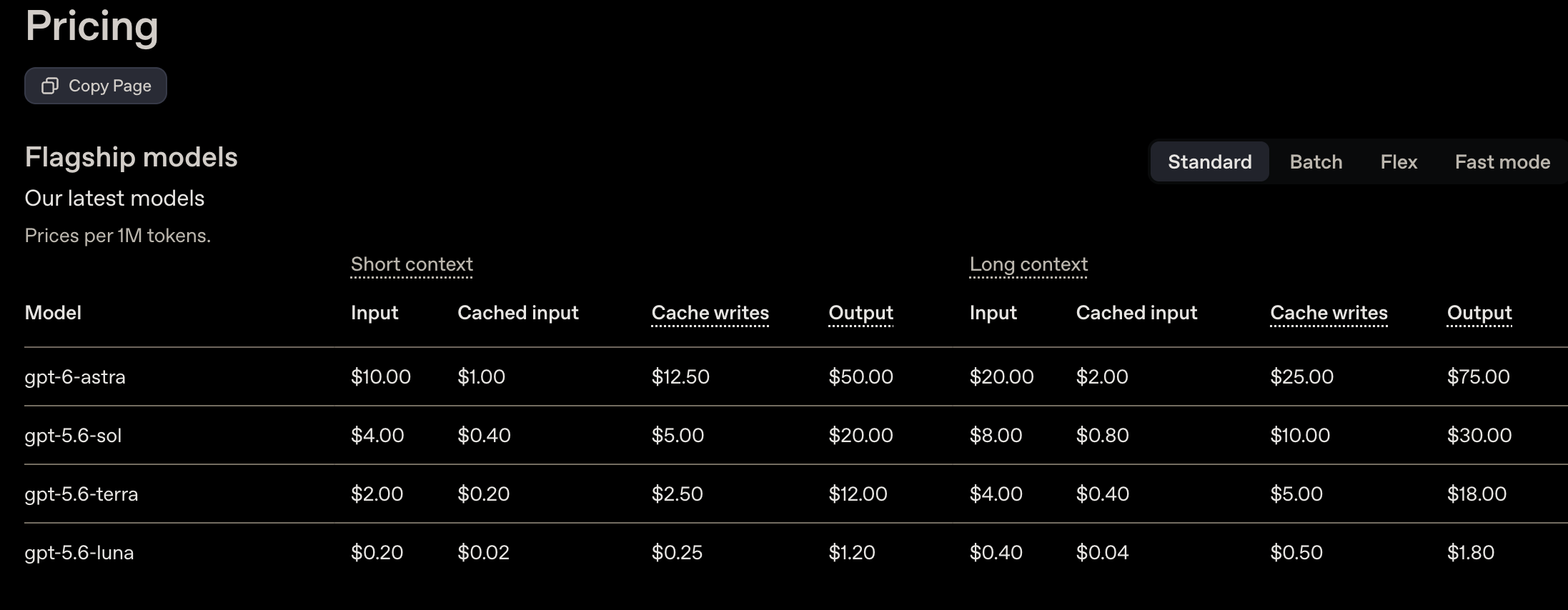Click the gpt-5.6-terra model name
The height and width of the screenshot is (610, 1568).
tap(81, 494)
